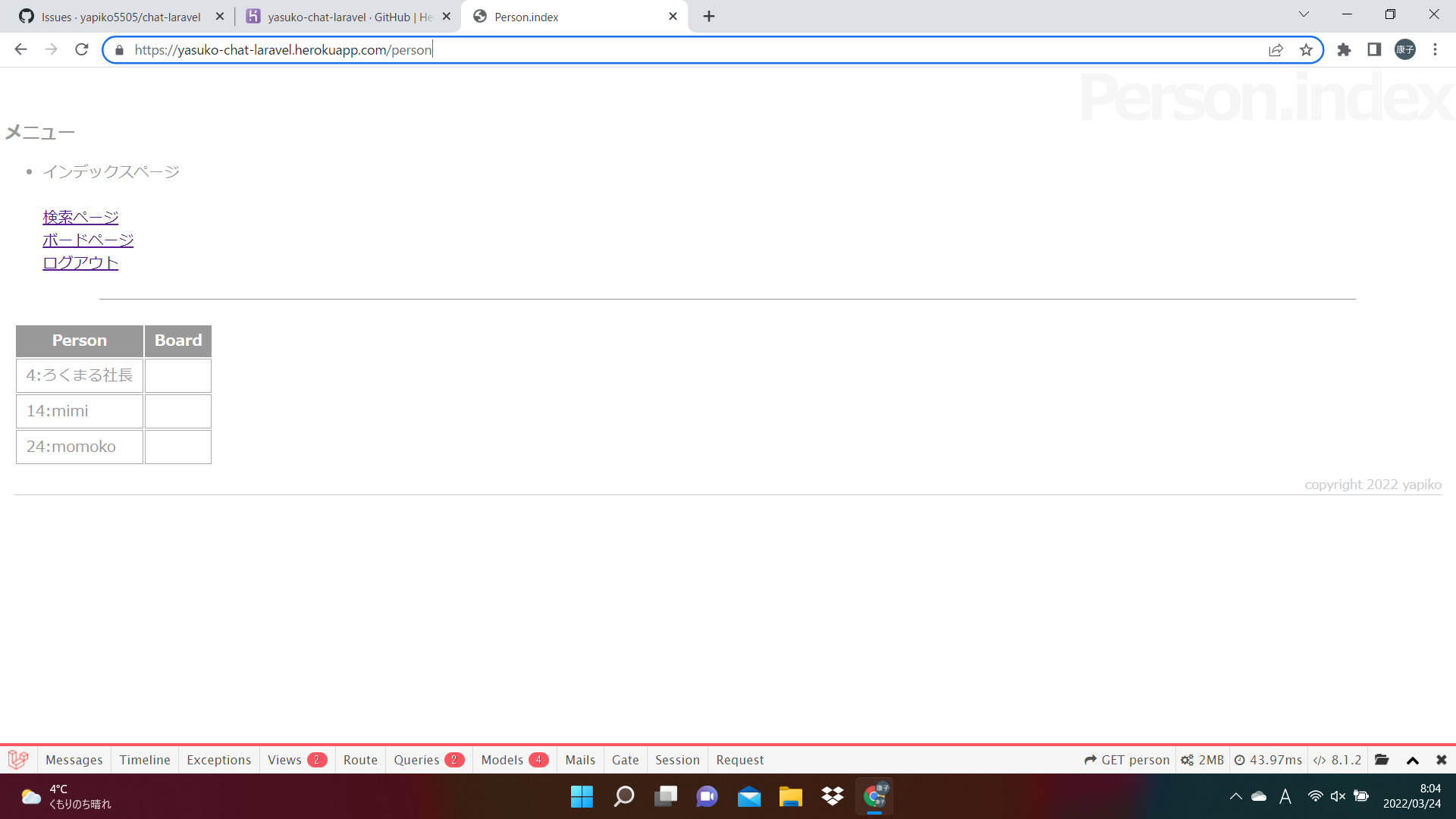Minimize the debugbar with the up chevron

click(1412, 760)
